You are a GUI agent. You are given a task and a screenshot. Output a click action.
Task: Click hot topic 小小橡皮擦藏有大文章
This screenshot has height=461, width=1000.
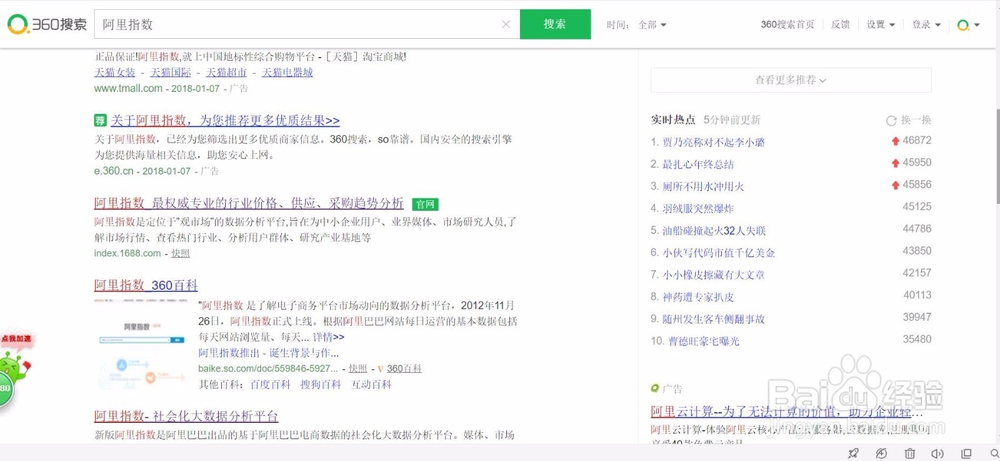click(713, 275)
